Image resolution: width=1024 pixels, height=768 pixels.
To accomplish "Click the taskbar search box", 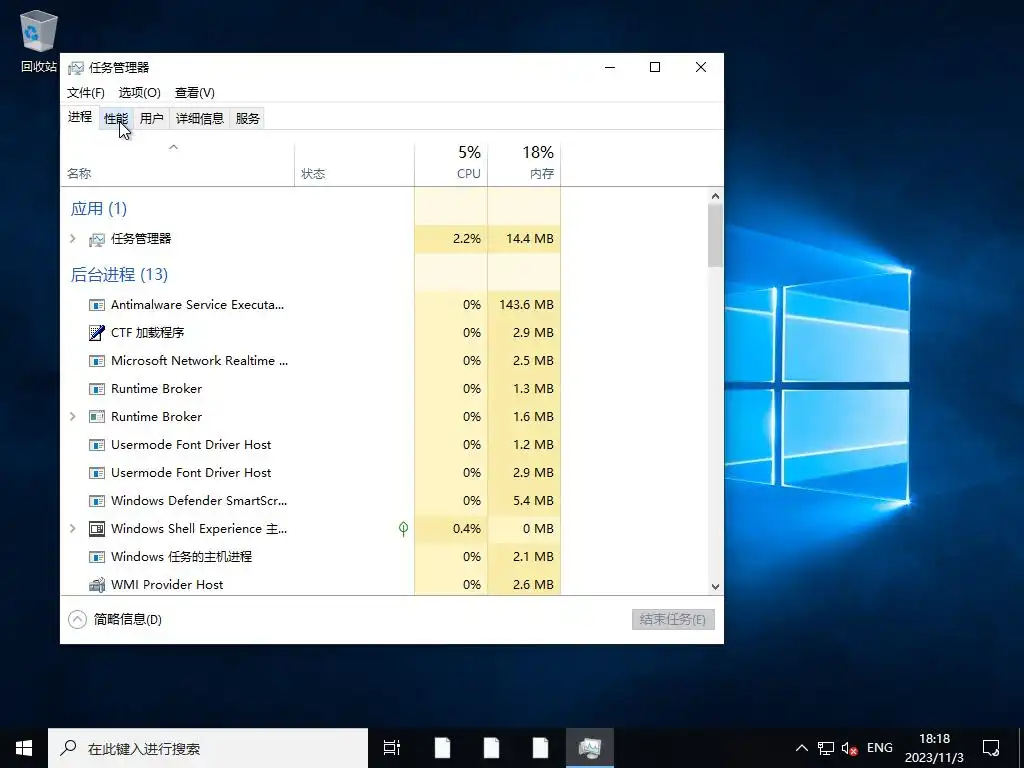I will click(208, 748).
